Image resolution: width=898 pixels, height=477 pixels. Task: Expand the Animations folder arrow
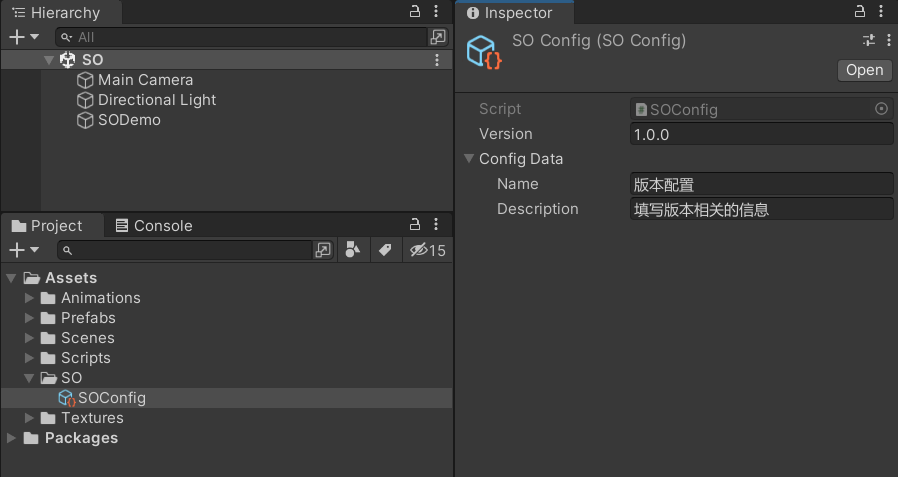(x=29, y=298)
